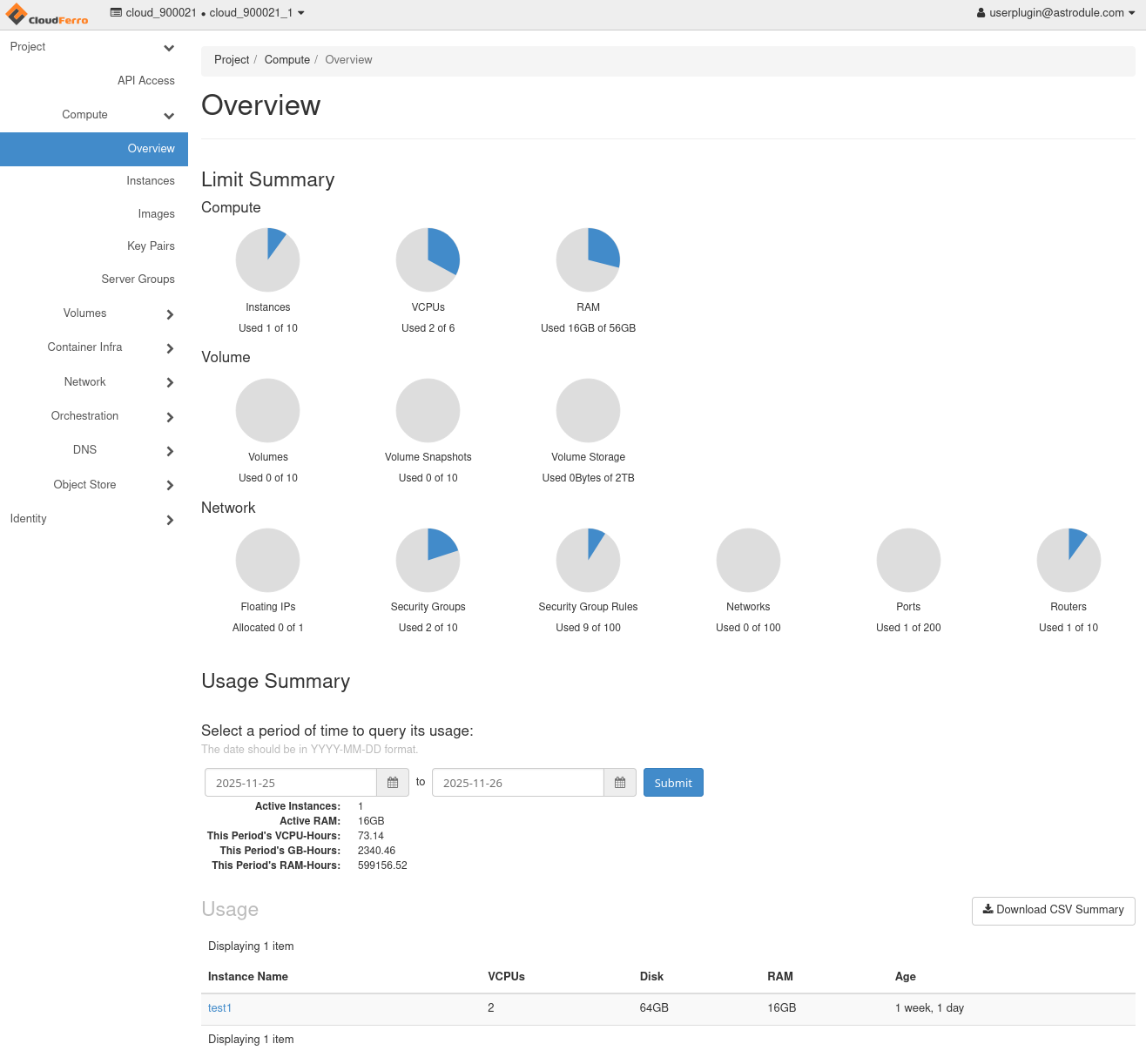
Task: Open the userplugin@astrodule.com user menu
Action: click(1056, 13)
